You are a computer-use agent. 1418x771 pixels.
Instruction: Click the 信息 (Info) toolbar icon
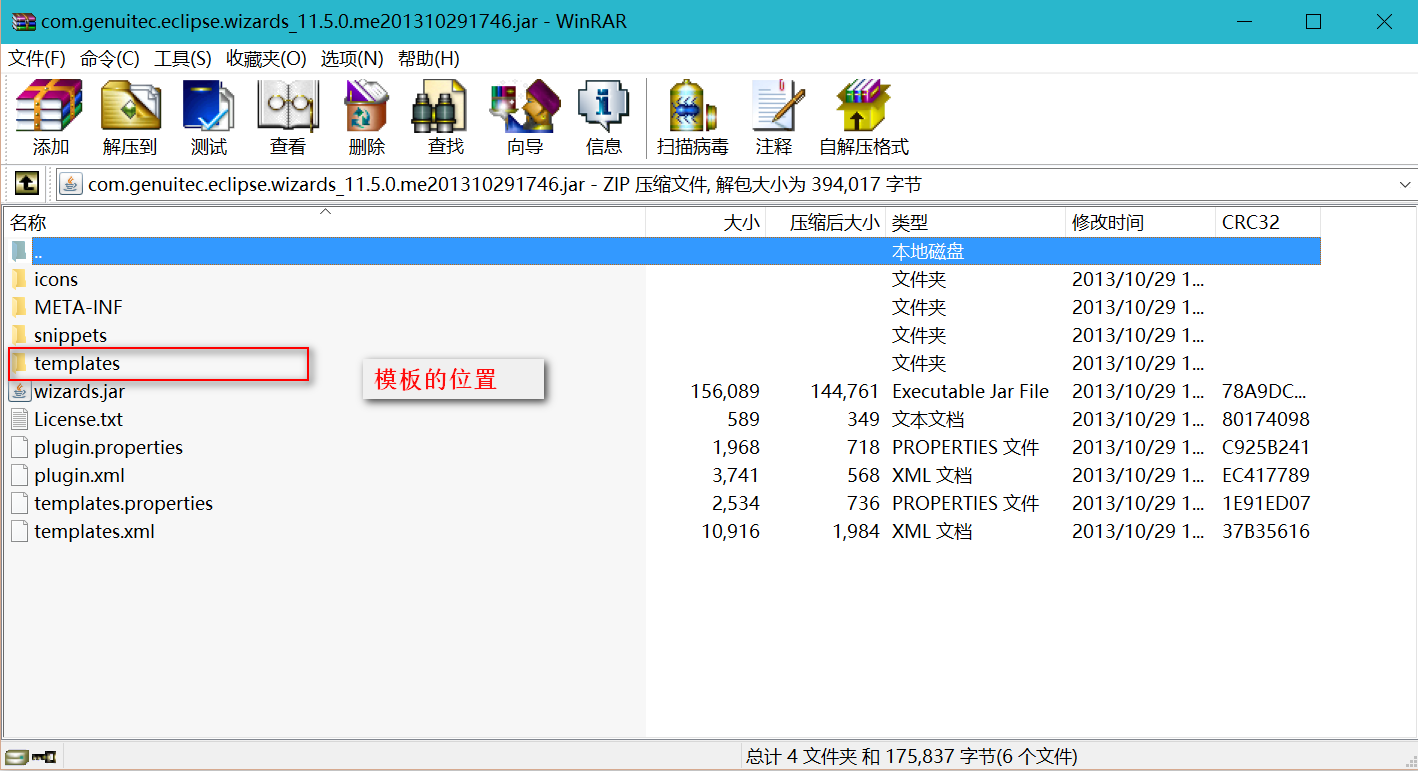(x=603, y=106)
